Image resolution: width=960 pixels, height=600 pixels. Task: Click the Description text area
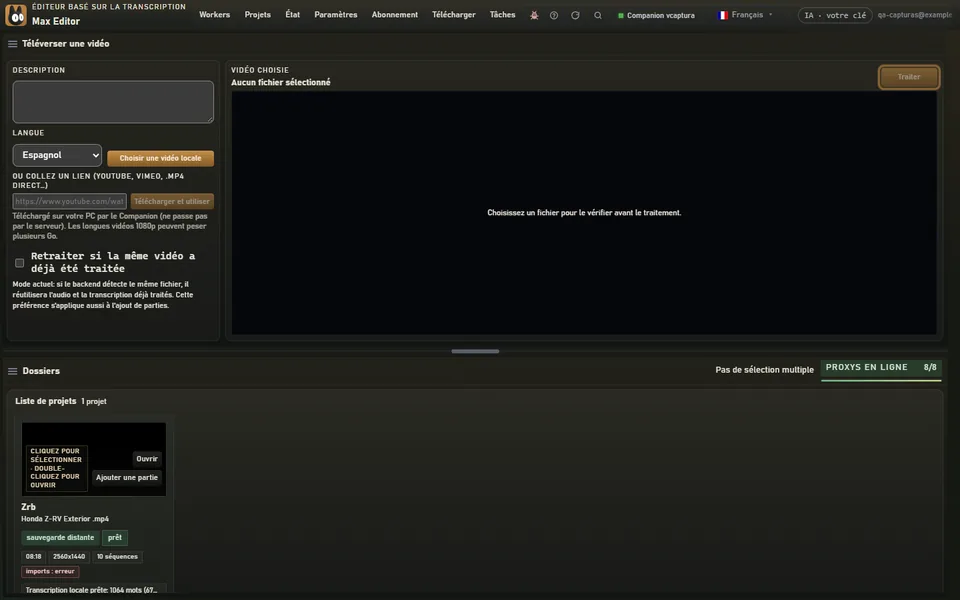[x=113, y=102]
